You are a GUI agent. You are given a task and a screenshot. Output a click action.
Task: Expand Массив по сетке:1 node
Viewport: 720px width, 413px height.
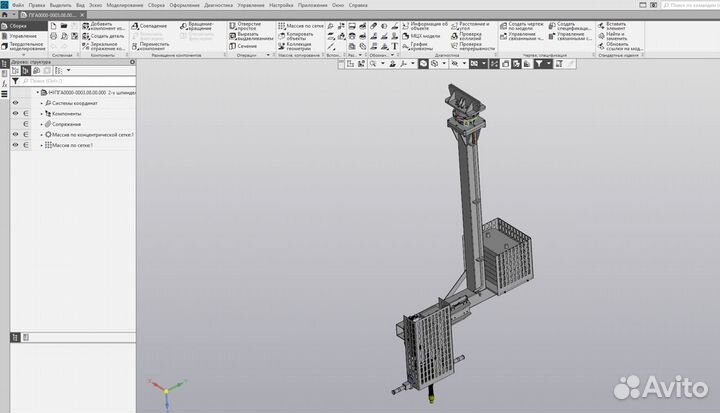click(42, 145)
